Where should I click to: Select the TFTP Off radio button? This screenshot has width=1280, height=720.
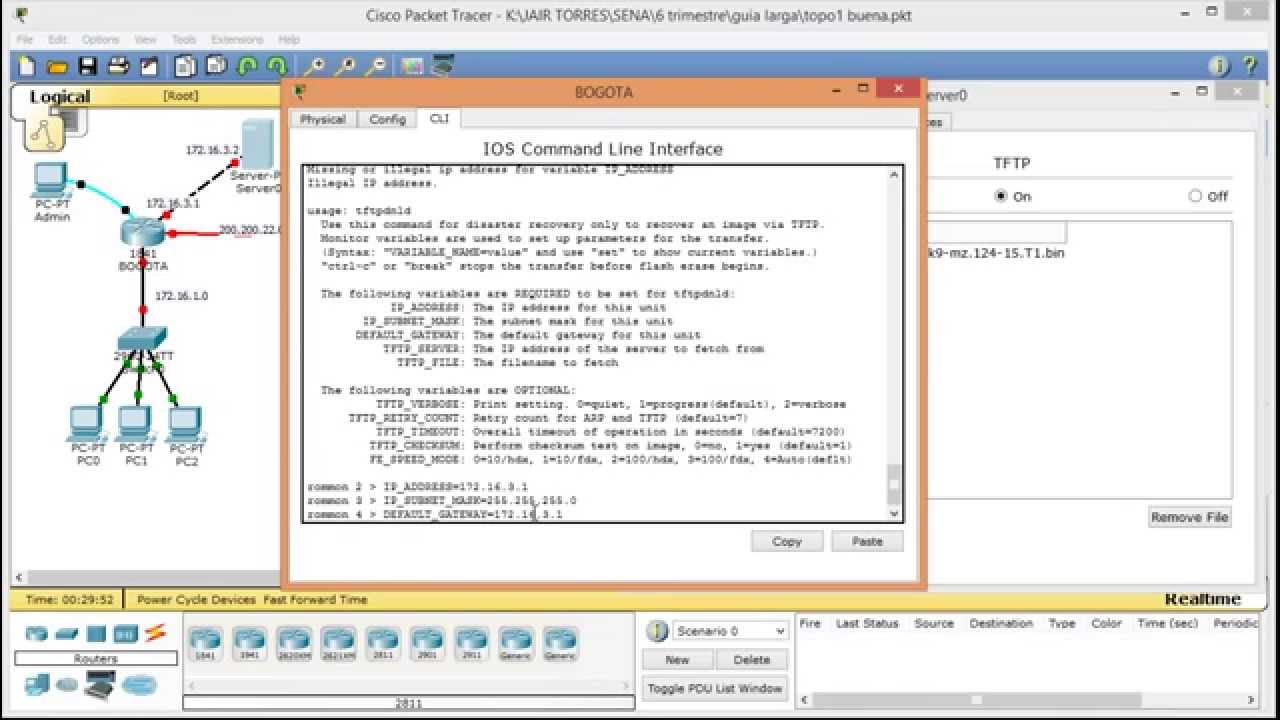(1195, 196)
